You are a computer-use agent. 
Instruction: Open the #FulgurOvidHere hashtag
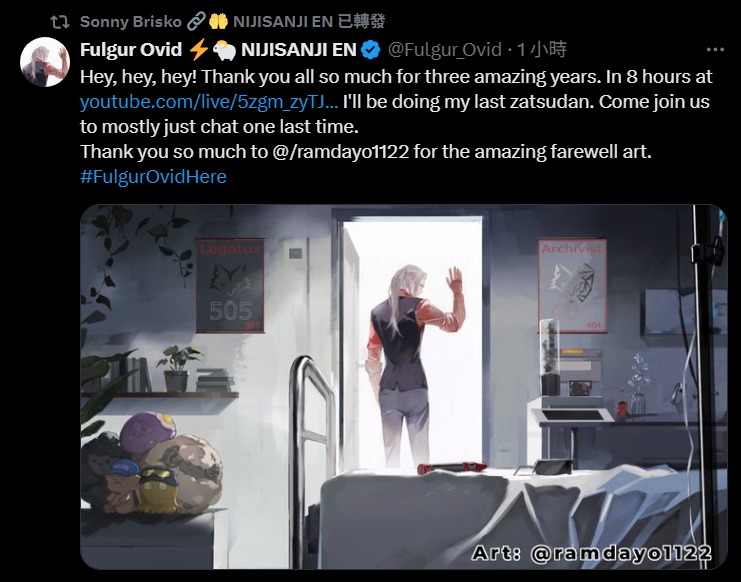[153, 177]
